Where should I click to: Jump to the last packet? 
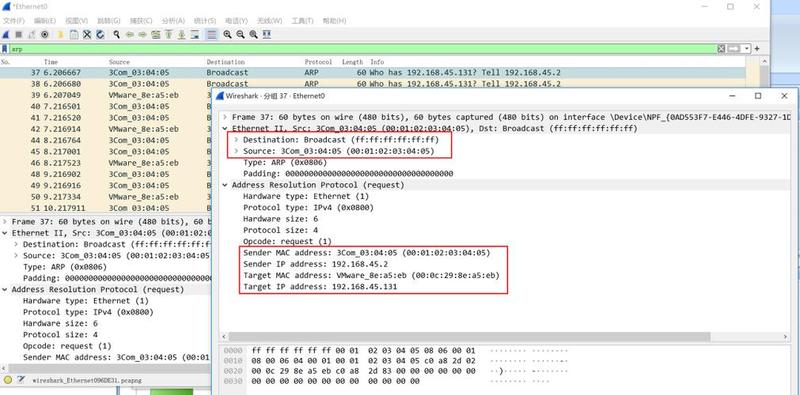click(181, 35)
